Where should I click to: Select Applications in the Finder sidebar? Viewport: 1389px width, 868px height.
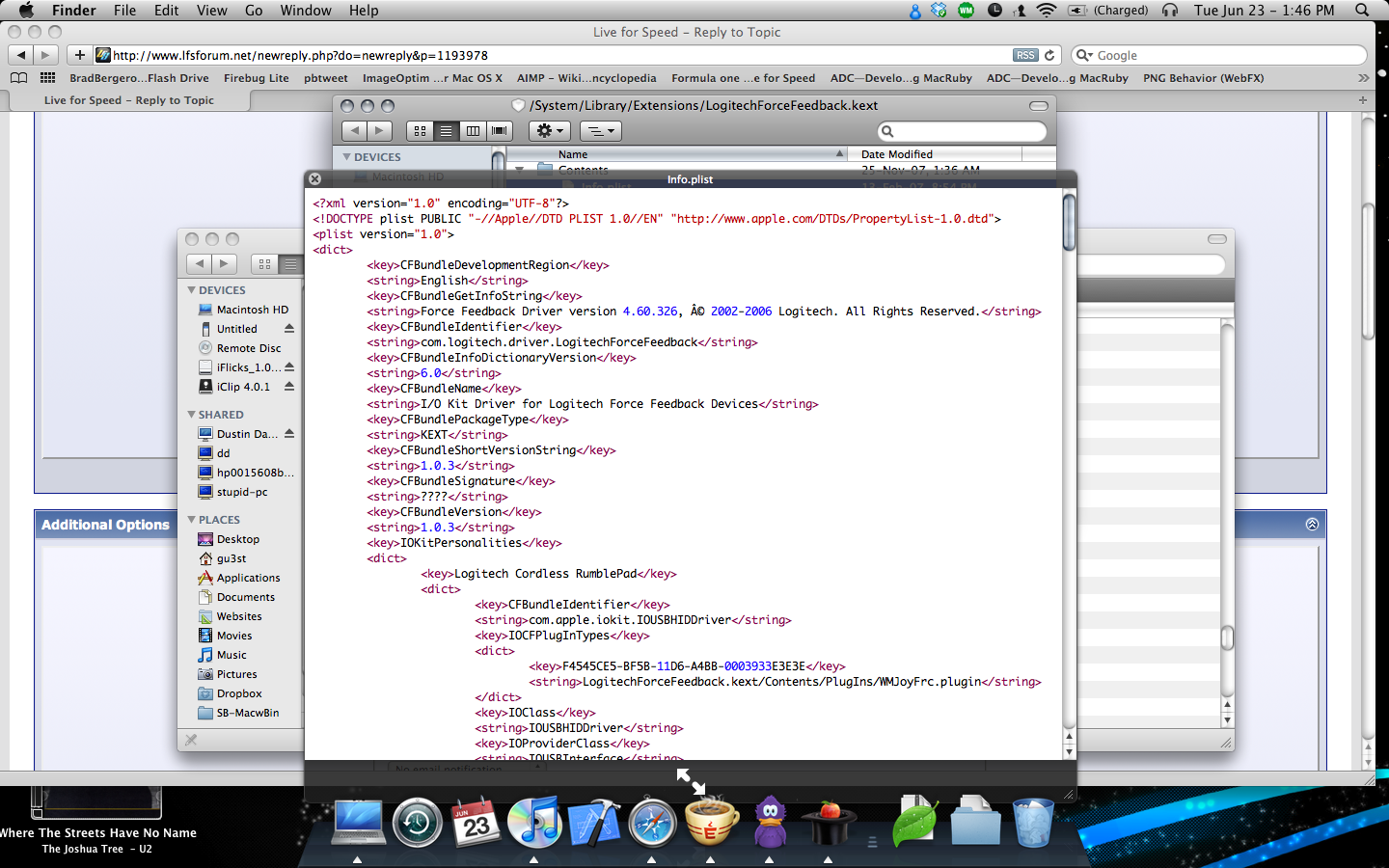248,578
